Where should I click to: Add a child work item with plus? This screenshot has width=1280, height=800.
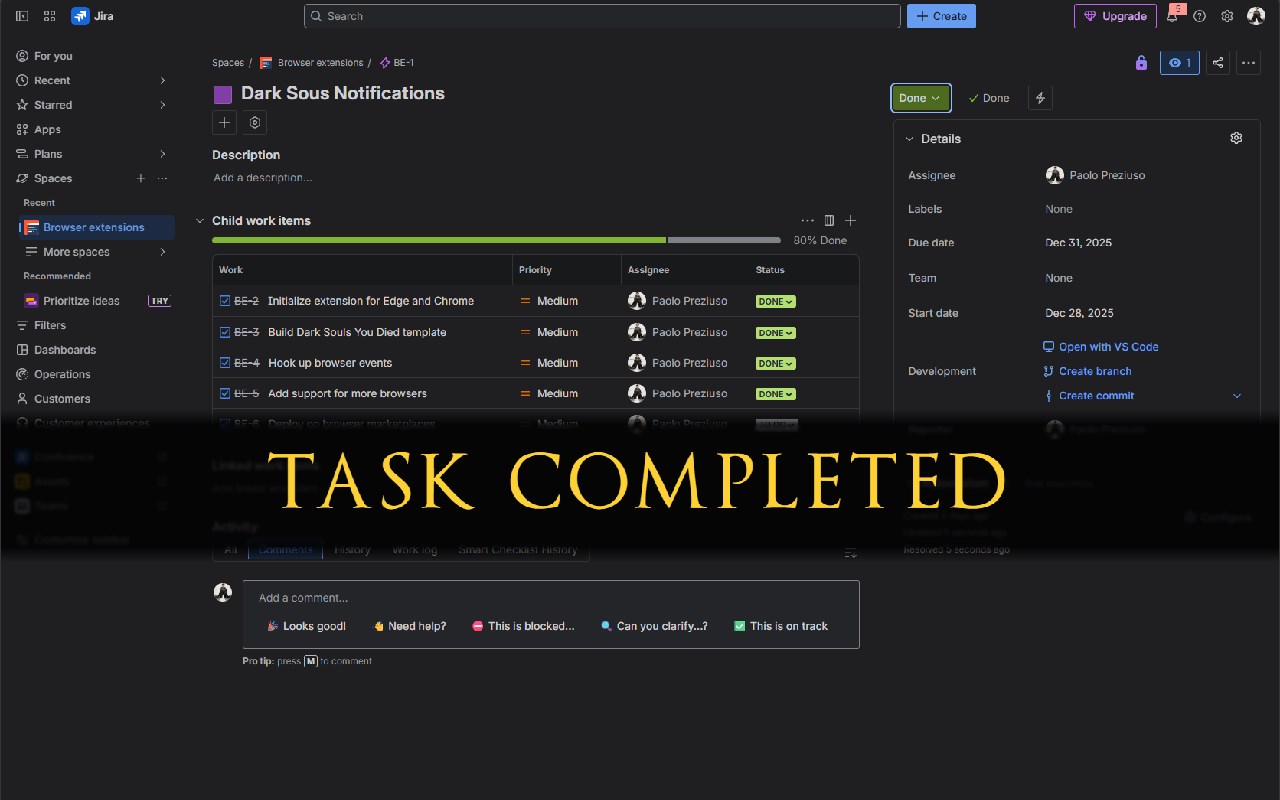tap(850, 221)
